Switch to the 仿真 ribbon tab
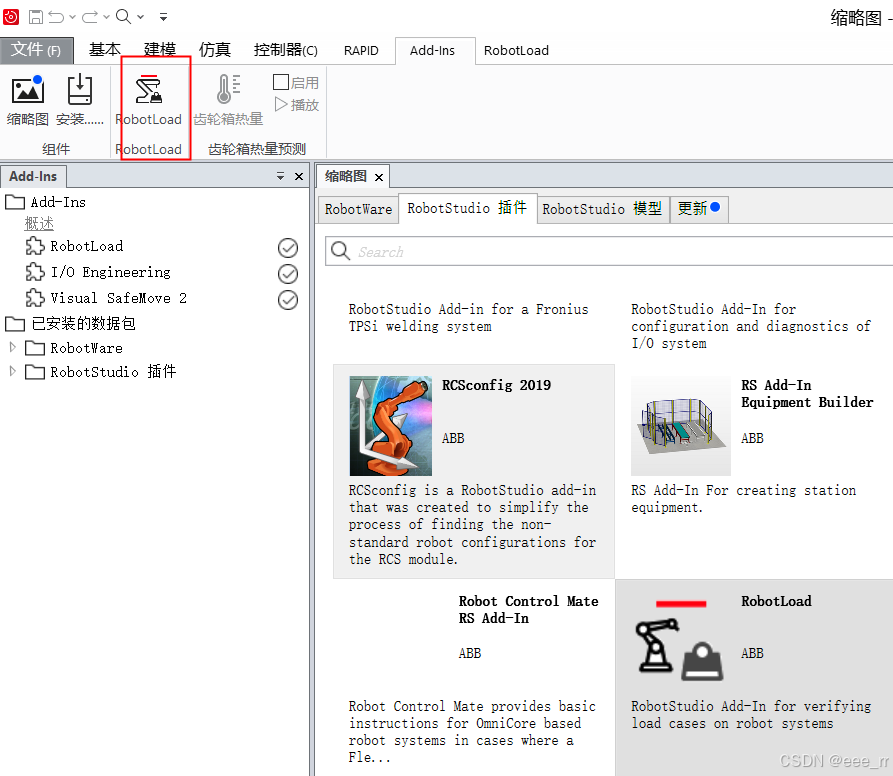Viewport: 893px width, 776px height. click(215, 50)
